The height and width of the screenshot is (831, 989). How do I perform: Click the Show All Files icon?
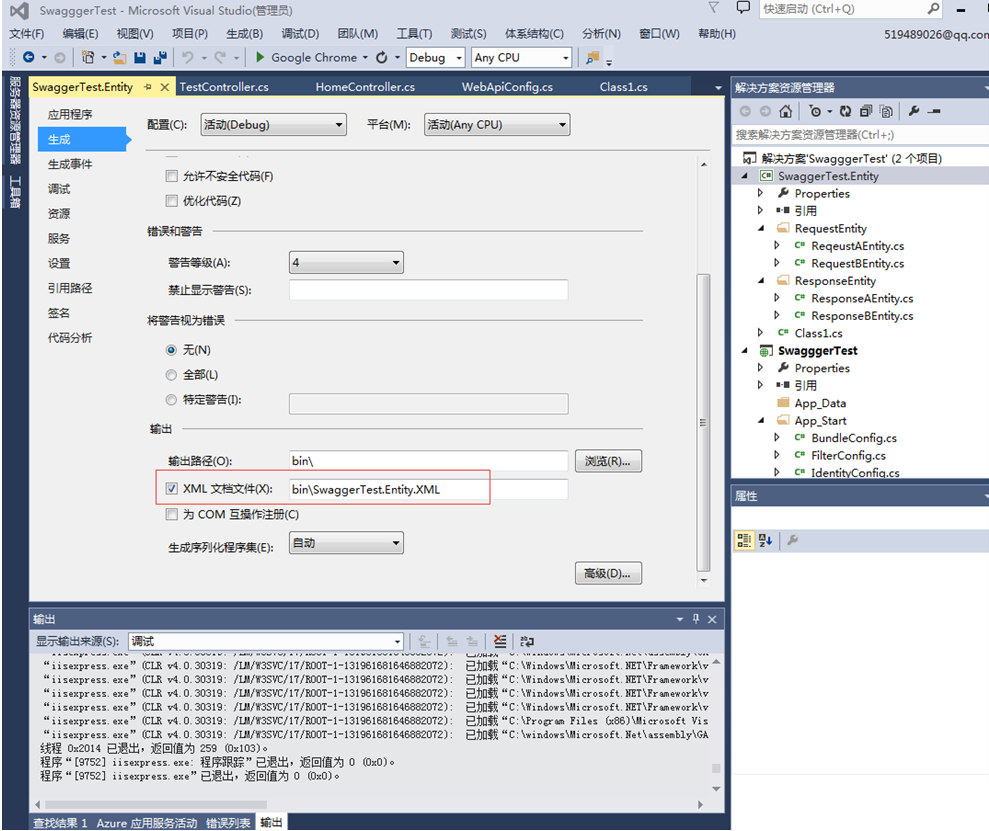coord(886,111)
